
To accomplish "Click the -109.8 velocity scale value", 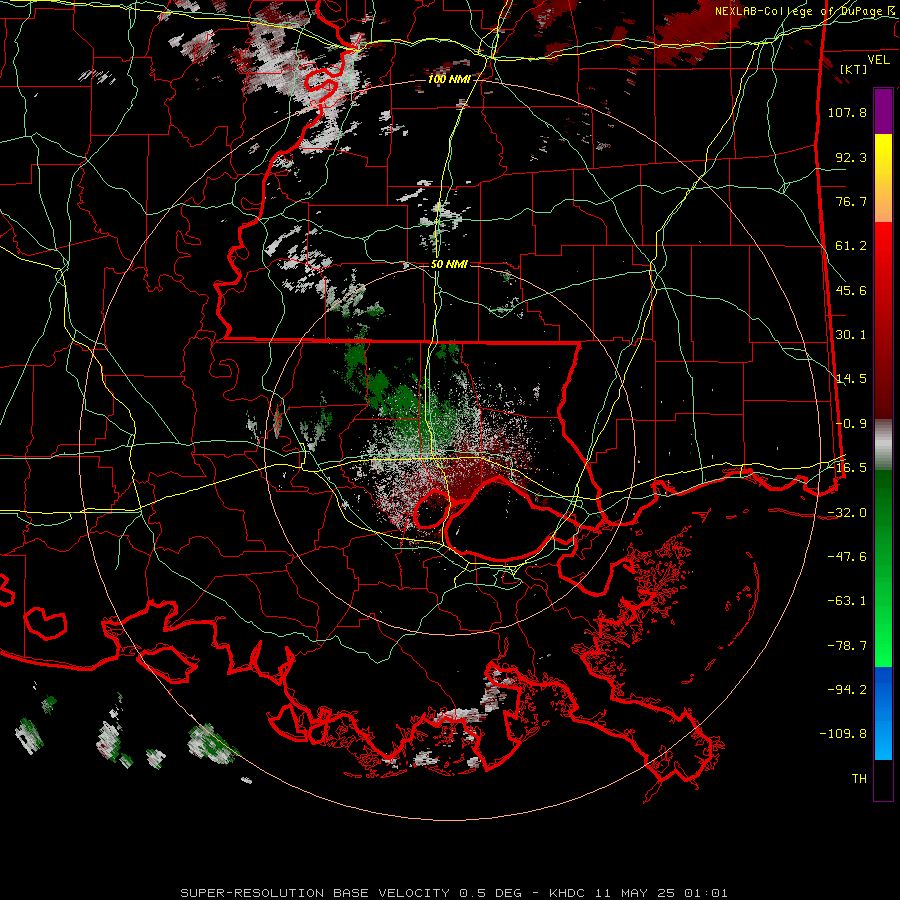I will click(x=843, y=734).
